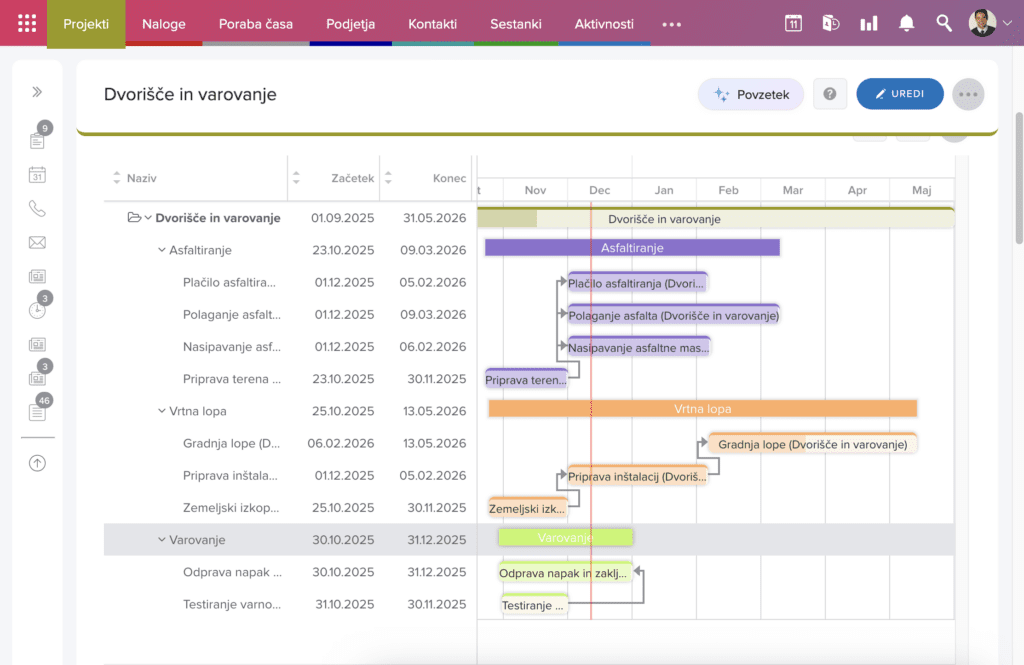The width and height of the screenshot is (1024, 665).
Task: Collapse the Asfaltiranje task group
Action: click(x=162, y=250)
